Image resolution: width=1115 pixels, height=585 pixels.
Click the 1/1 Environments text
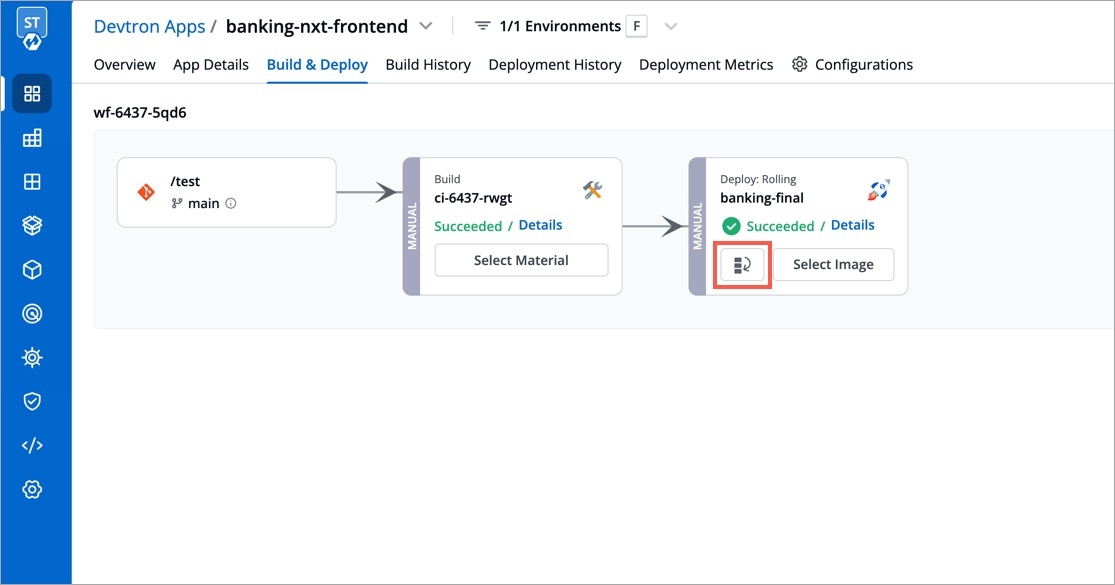[560, 26]
